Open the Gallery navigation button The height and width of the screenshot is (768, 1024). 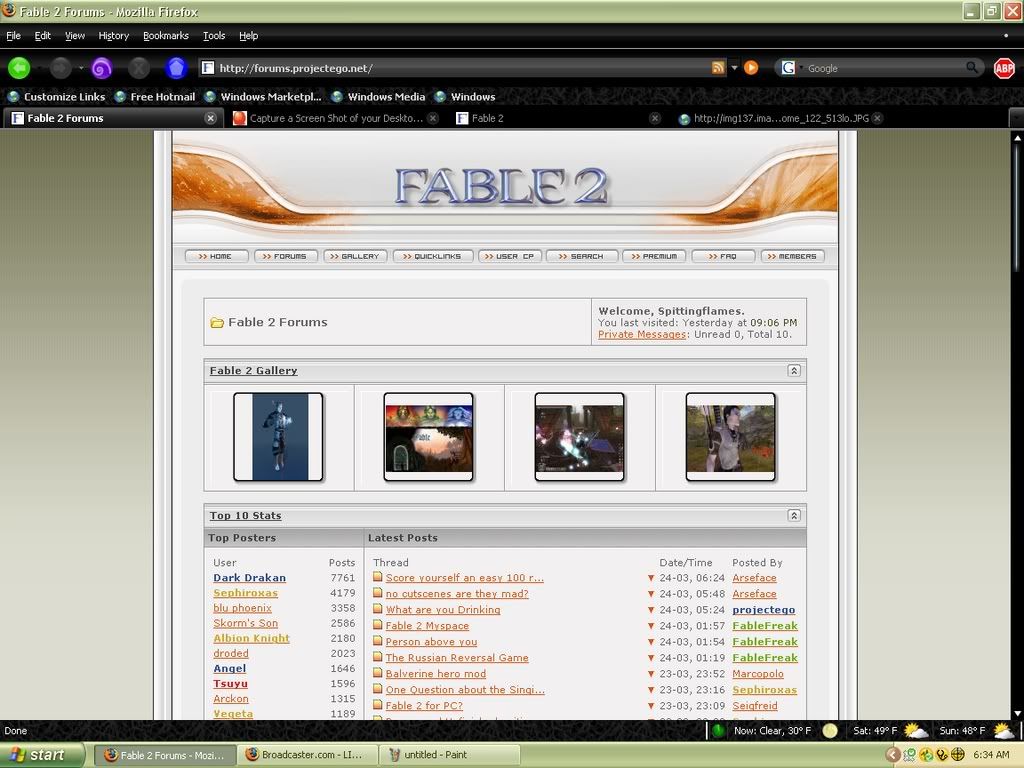click(x=355, y=257)
